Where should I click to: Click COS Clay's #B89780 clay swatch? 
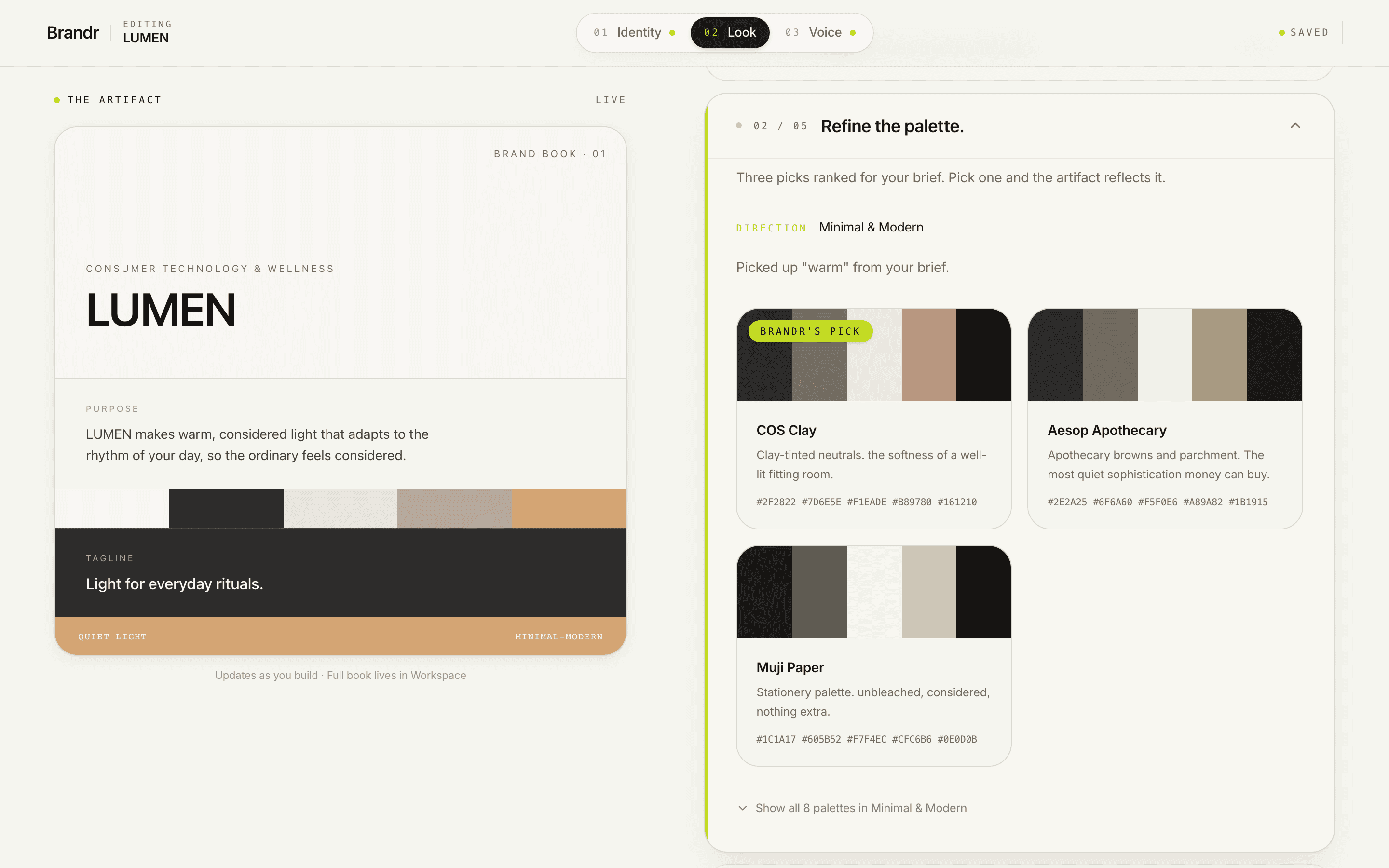point(928,355)
